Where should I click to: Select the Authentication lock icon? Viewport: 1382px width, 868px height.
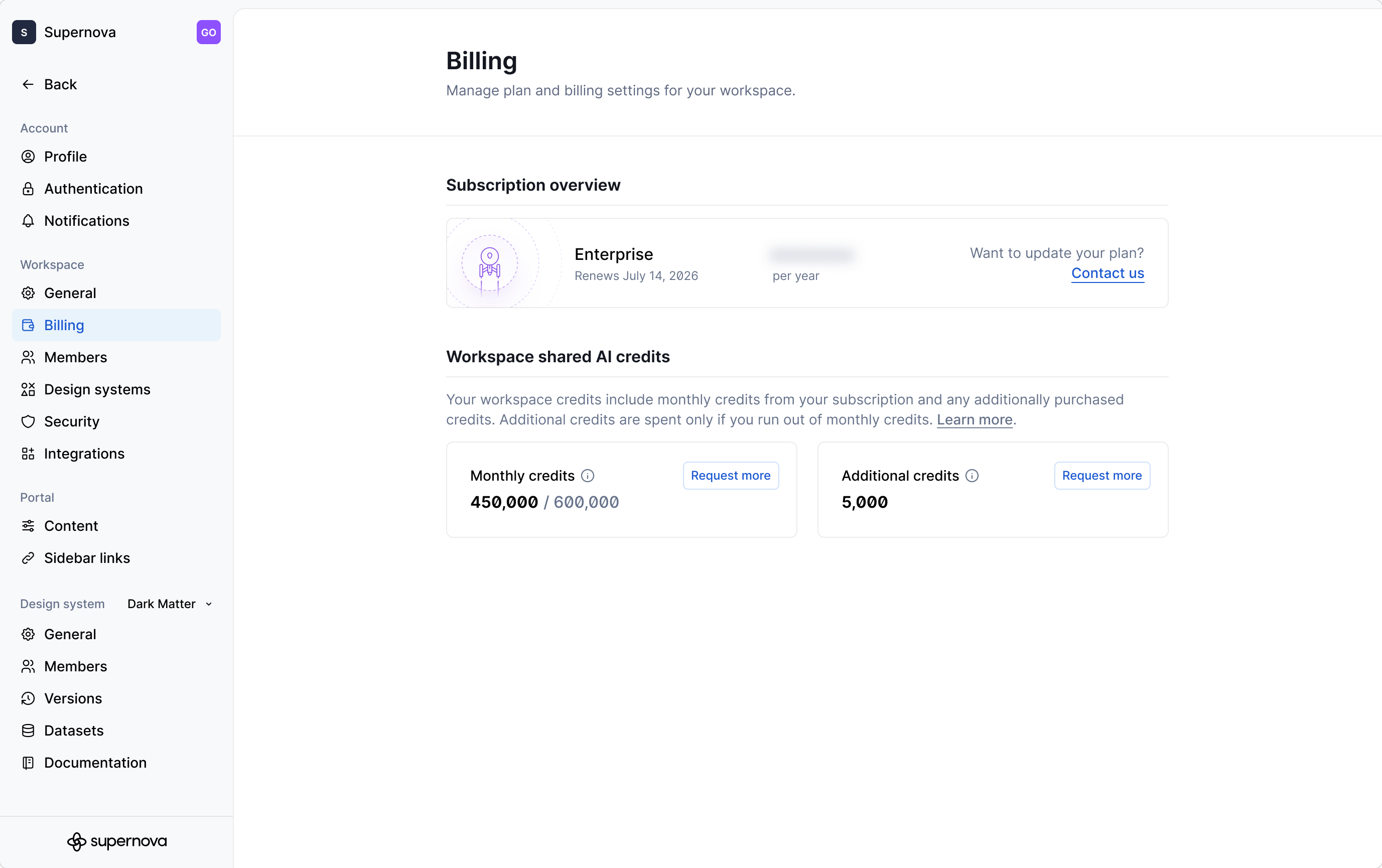click(28, 189)
